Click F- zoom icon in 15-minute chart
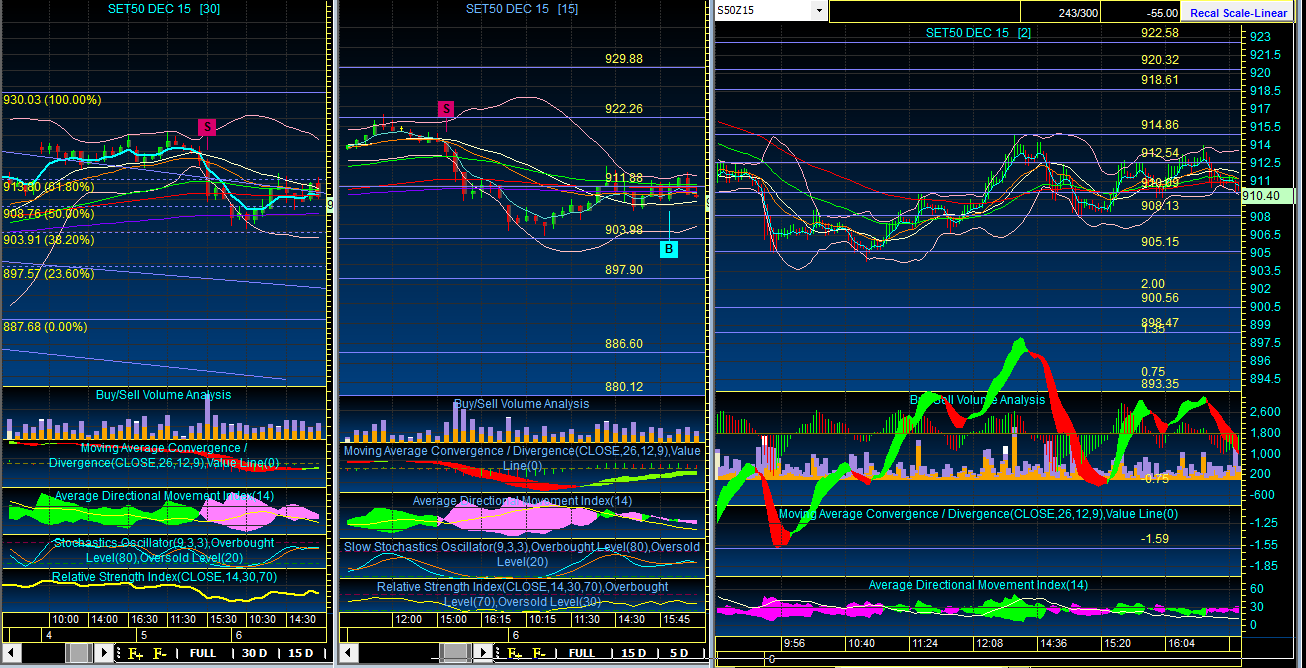This screenshot has width=1306, height=668. pyautogui.click(x=539, y=653)
